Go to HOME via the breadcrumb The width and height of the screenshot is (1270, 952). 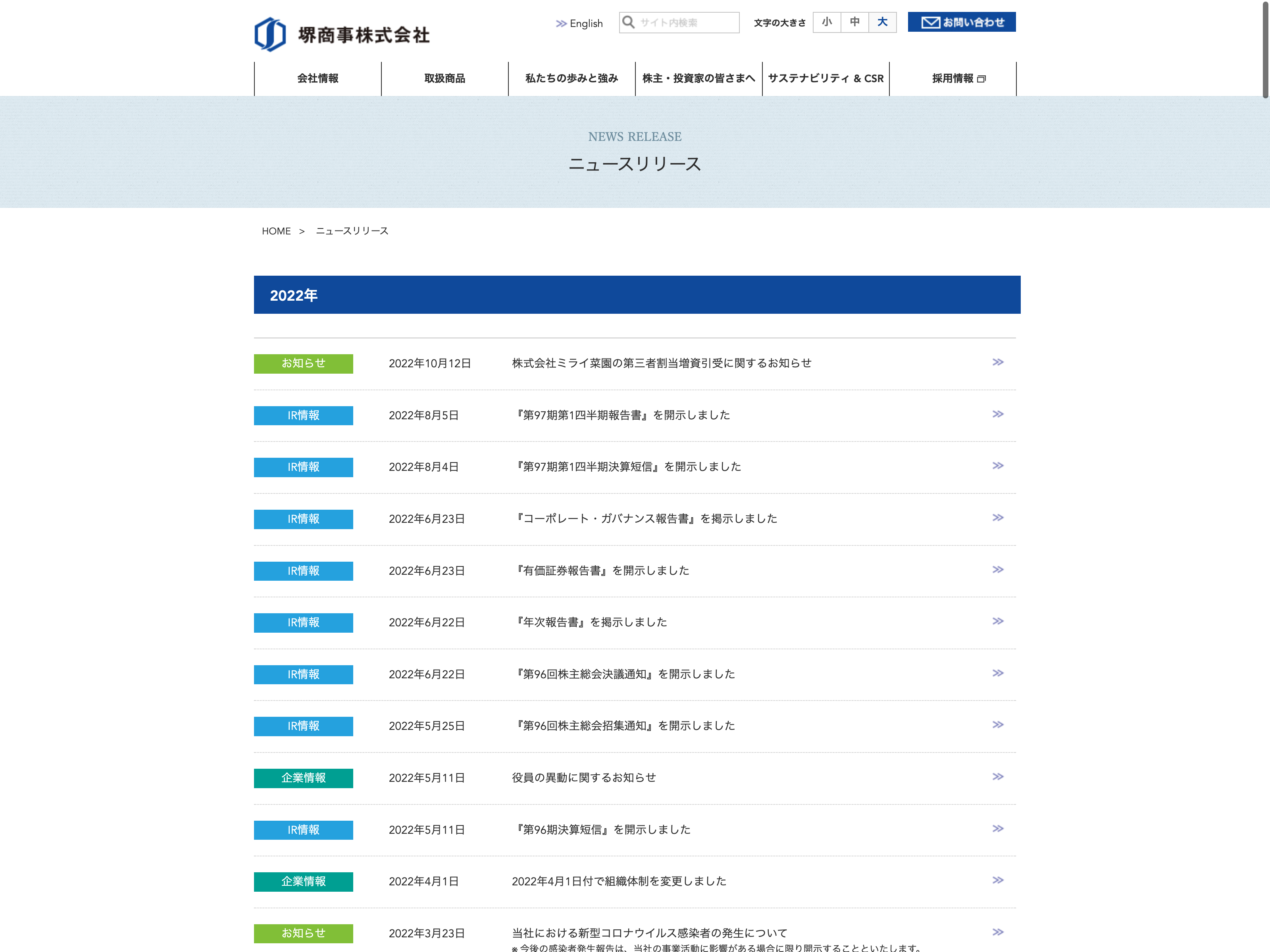[276, 231]
